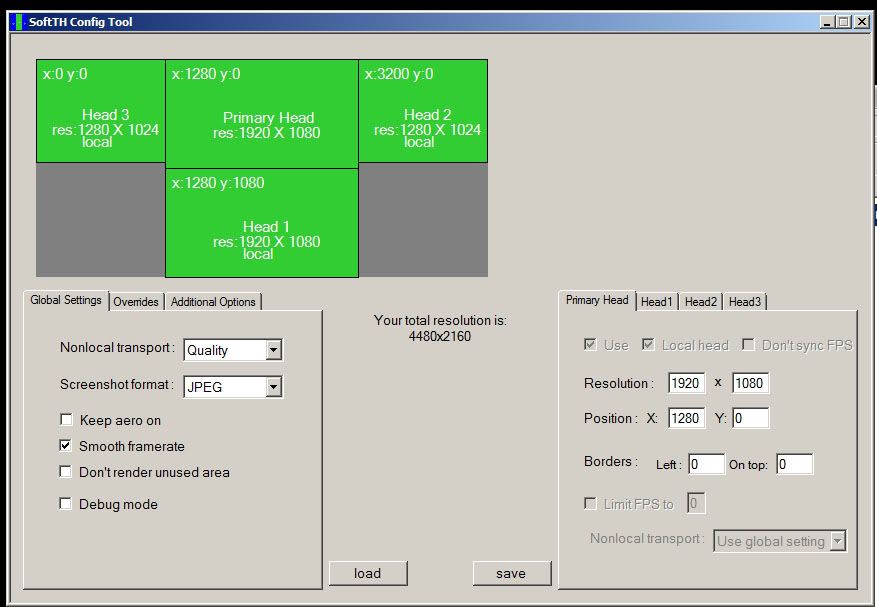877x607 pixels.
Task: Click the SoftTH app icon in title bar
Action: [x=16, y=22]
